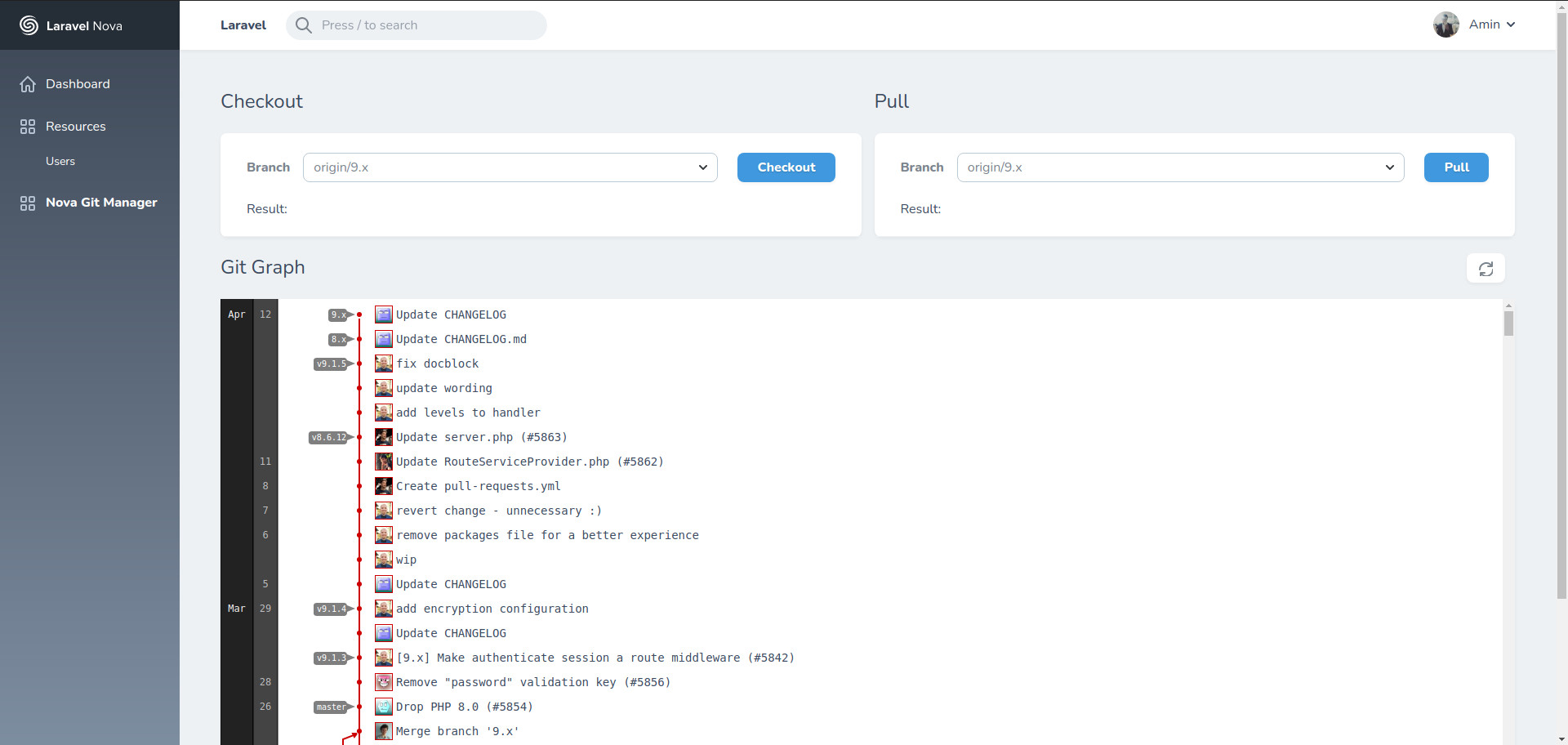The image size is (1568, 745).
Task: Focus the global search field
Action: 416,25
